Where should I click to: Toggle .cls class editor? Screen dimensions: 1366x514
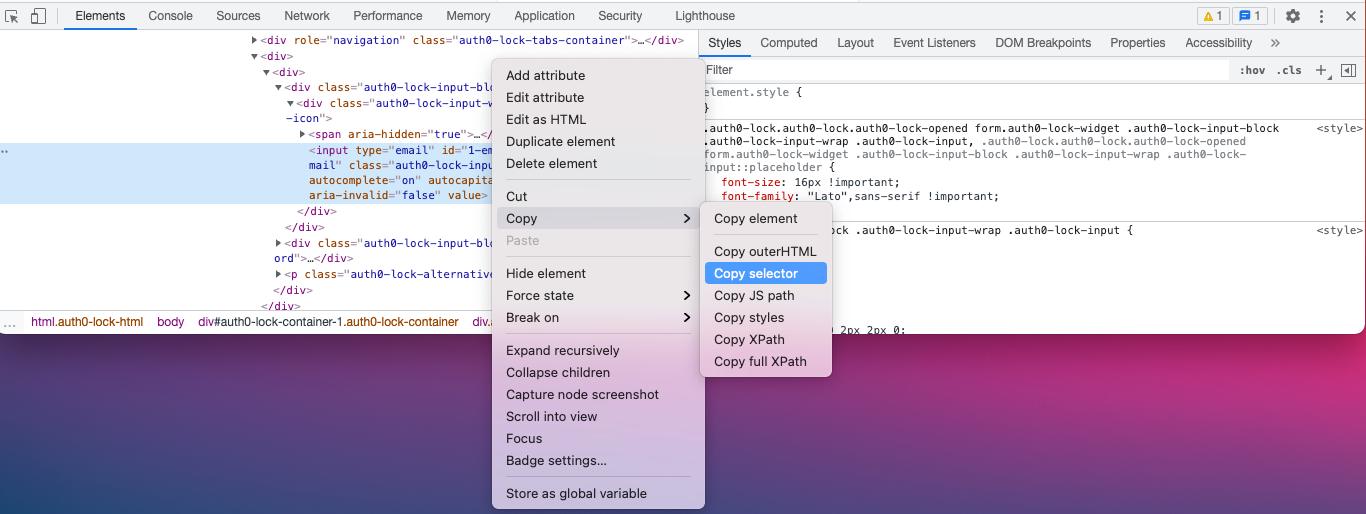[1289, 70]
